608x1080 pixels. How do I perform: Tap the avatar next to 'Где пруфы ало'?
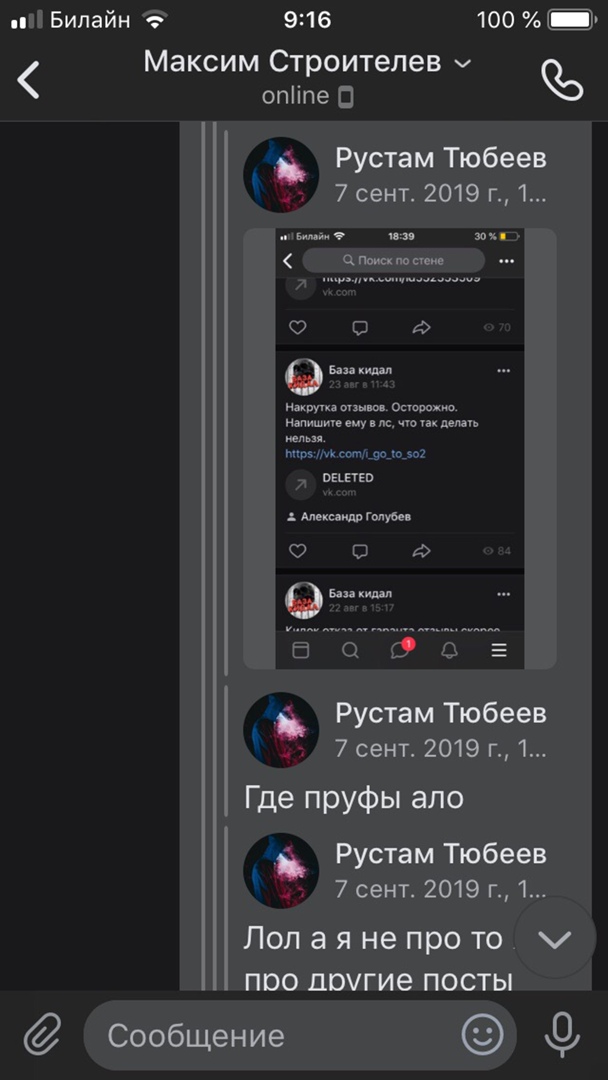pyautogui.click(x=281, y=729)
